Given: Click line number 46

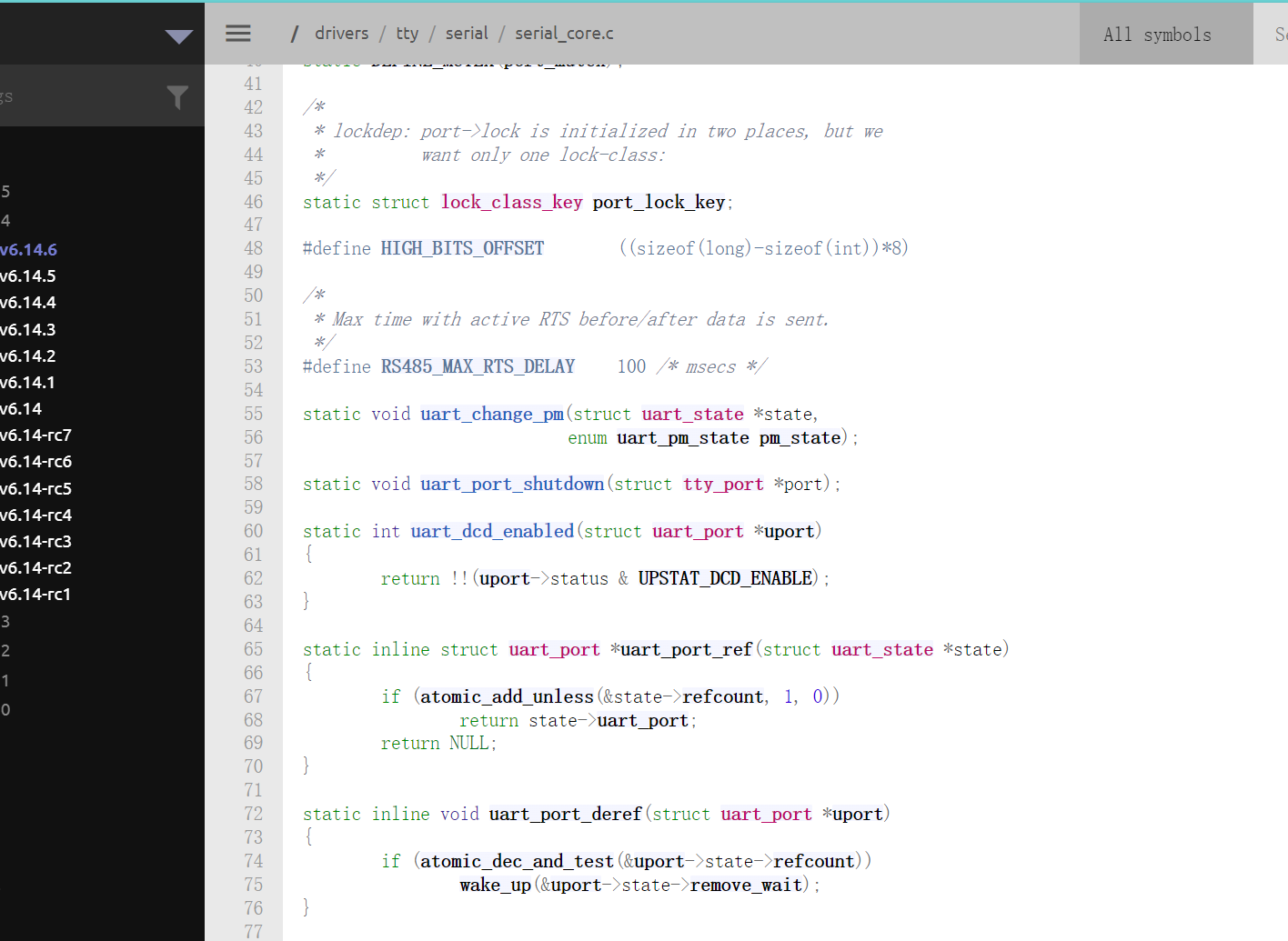Looking at the screenshot, I should coord(253,202).
